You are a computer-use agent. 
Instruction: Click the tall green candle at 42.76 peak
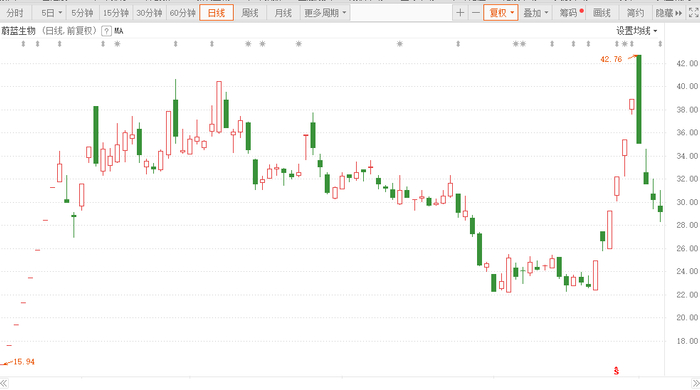point(639,99)
